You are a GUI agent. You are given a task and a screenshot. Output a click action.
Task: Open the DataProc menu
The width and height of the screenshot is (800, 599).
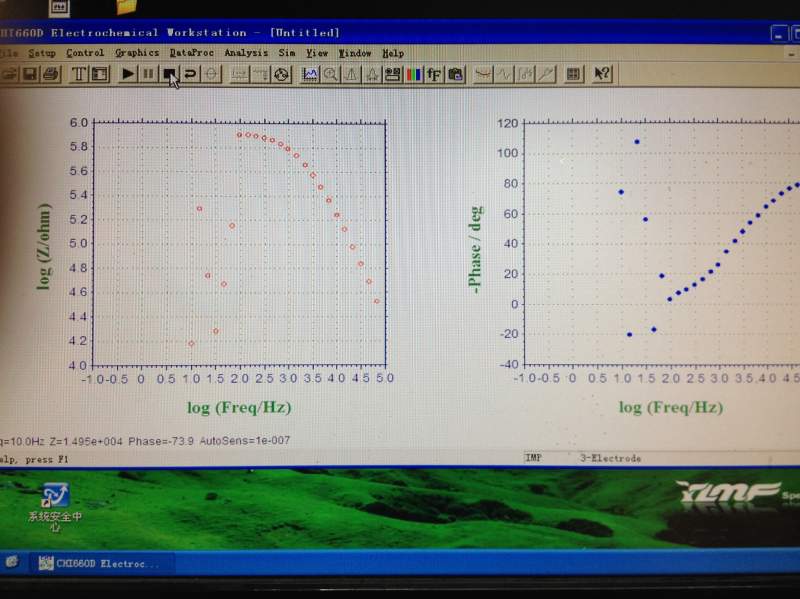pyautogui.click(x=191, y=53)
